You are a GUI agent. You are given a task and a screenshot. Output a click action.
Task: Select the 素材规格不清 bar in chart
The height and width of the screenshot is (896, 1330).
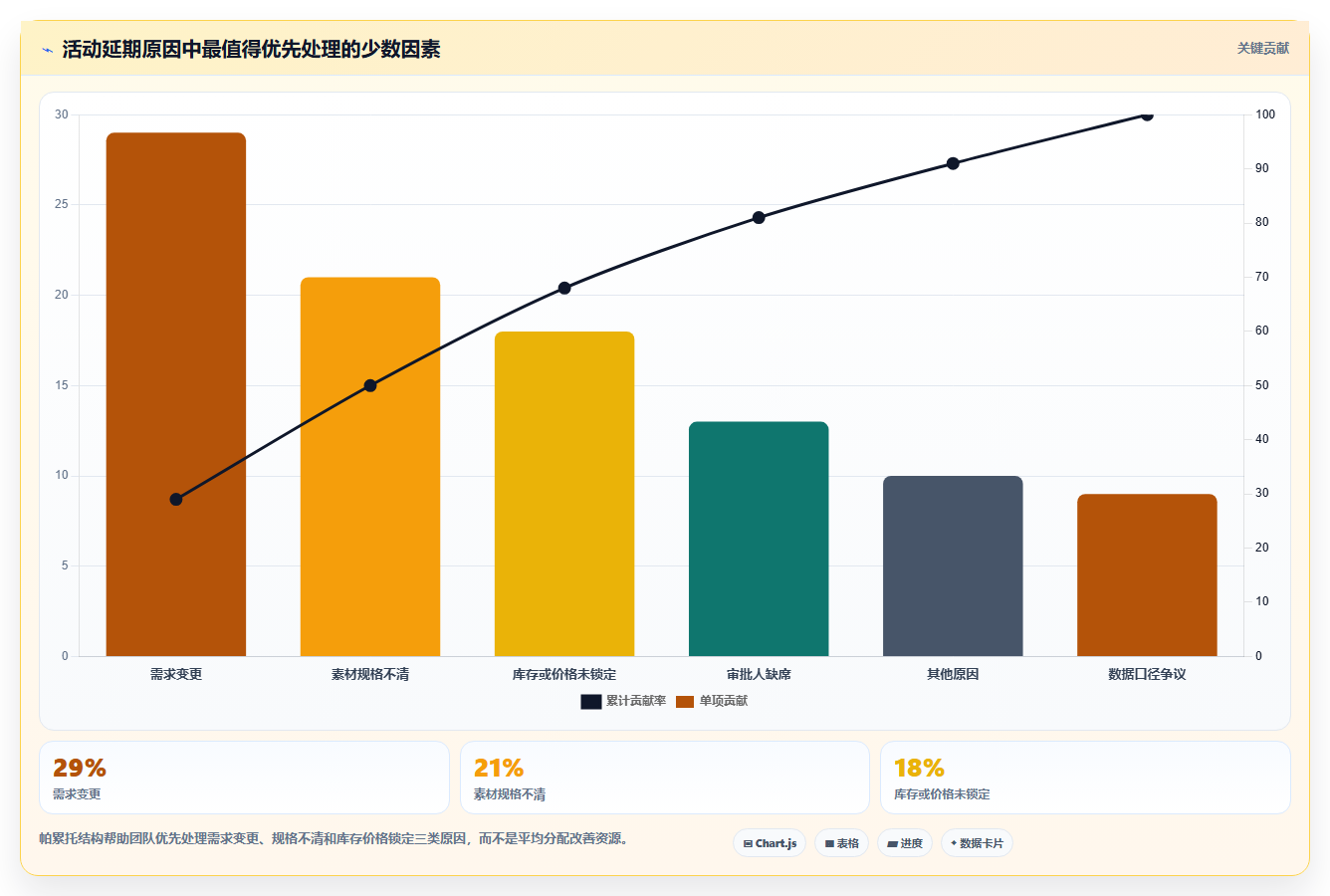coord(370,467)
